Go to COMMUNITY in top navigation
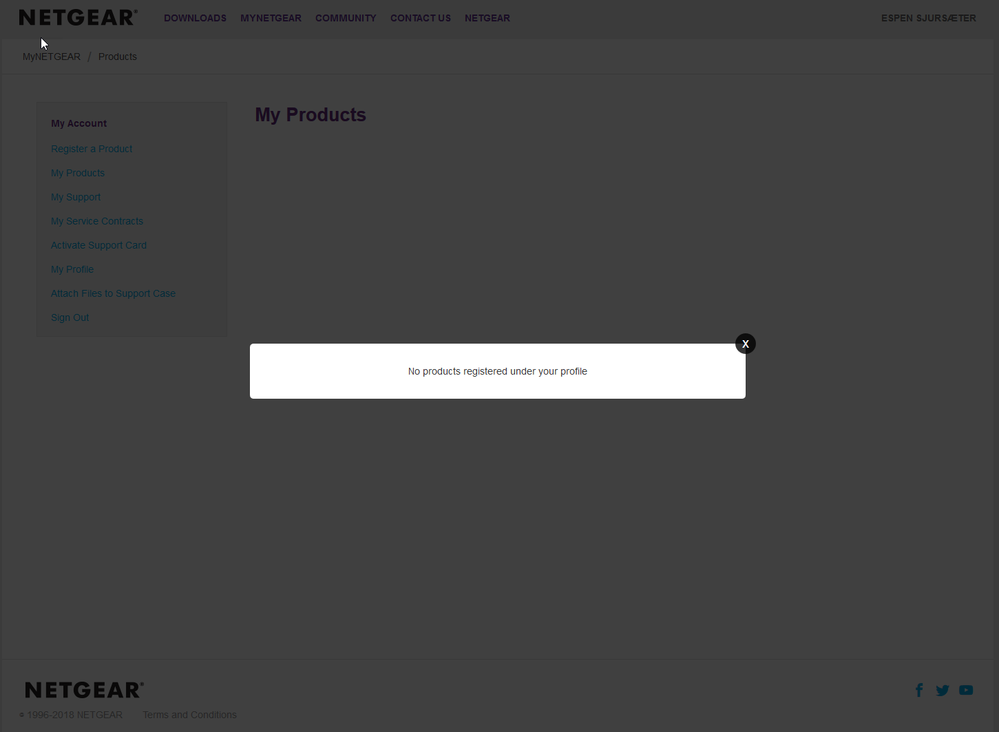The height and width of the screenshot is (732, 999). pyautogui.click(x=346, y=18)
